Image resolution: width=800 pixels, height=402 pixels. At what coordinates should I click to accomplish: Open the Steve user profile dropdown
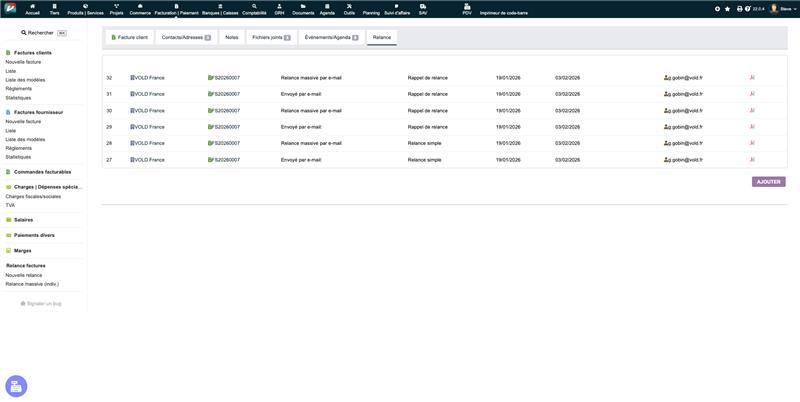tap(780, 9)
